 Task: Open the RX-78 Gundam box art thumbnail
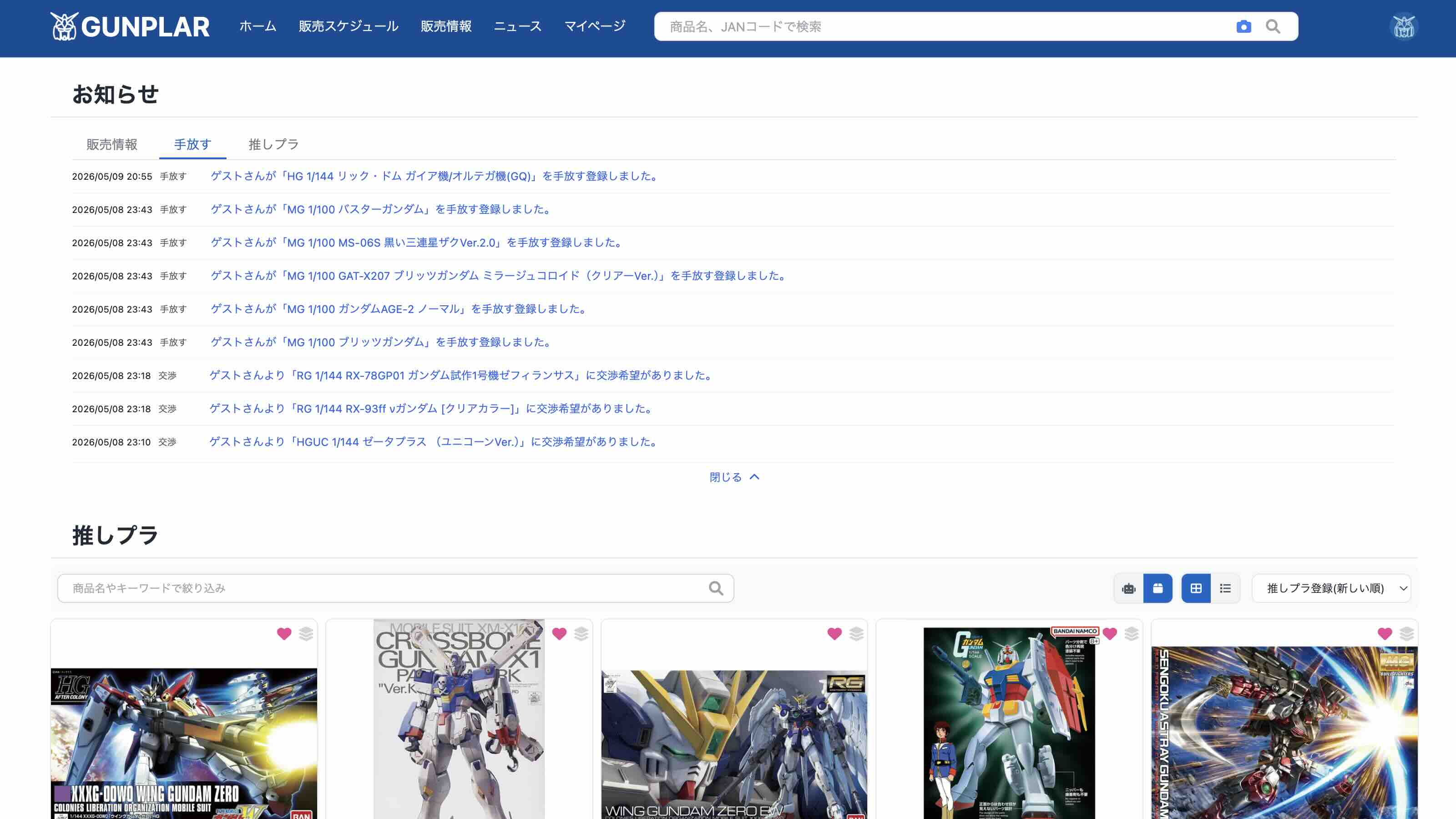pos(1010,723)
